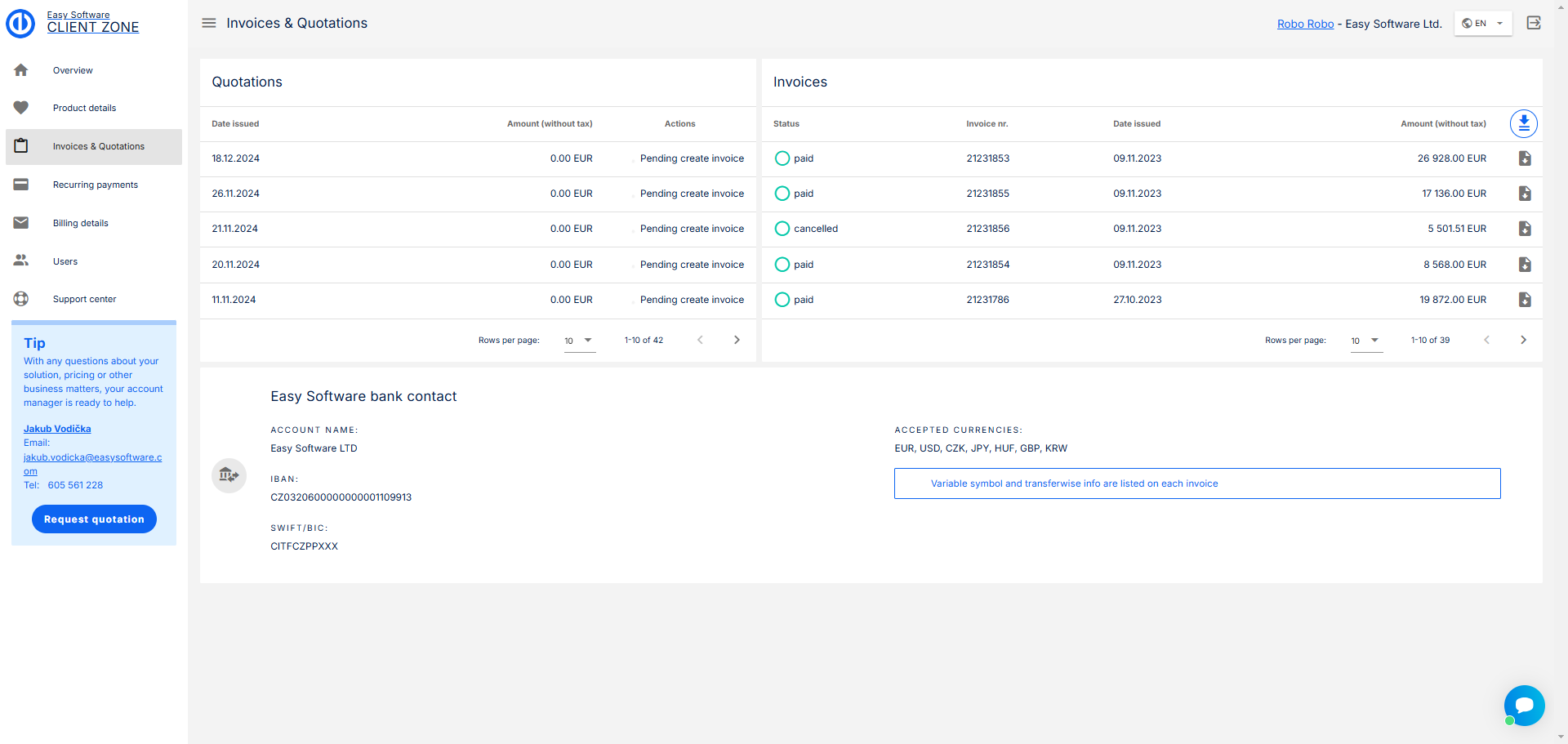Click Jakub Vodička account manager link
The height and width of the screenshot is (744, 1568).
click(x=57, y=429)
